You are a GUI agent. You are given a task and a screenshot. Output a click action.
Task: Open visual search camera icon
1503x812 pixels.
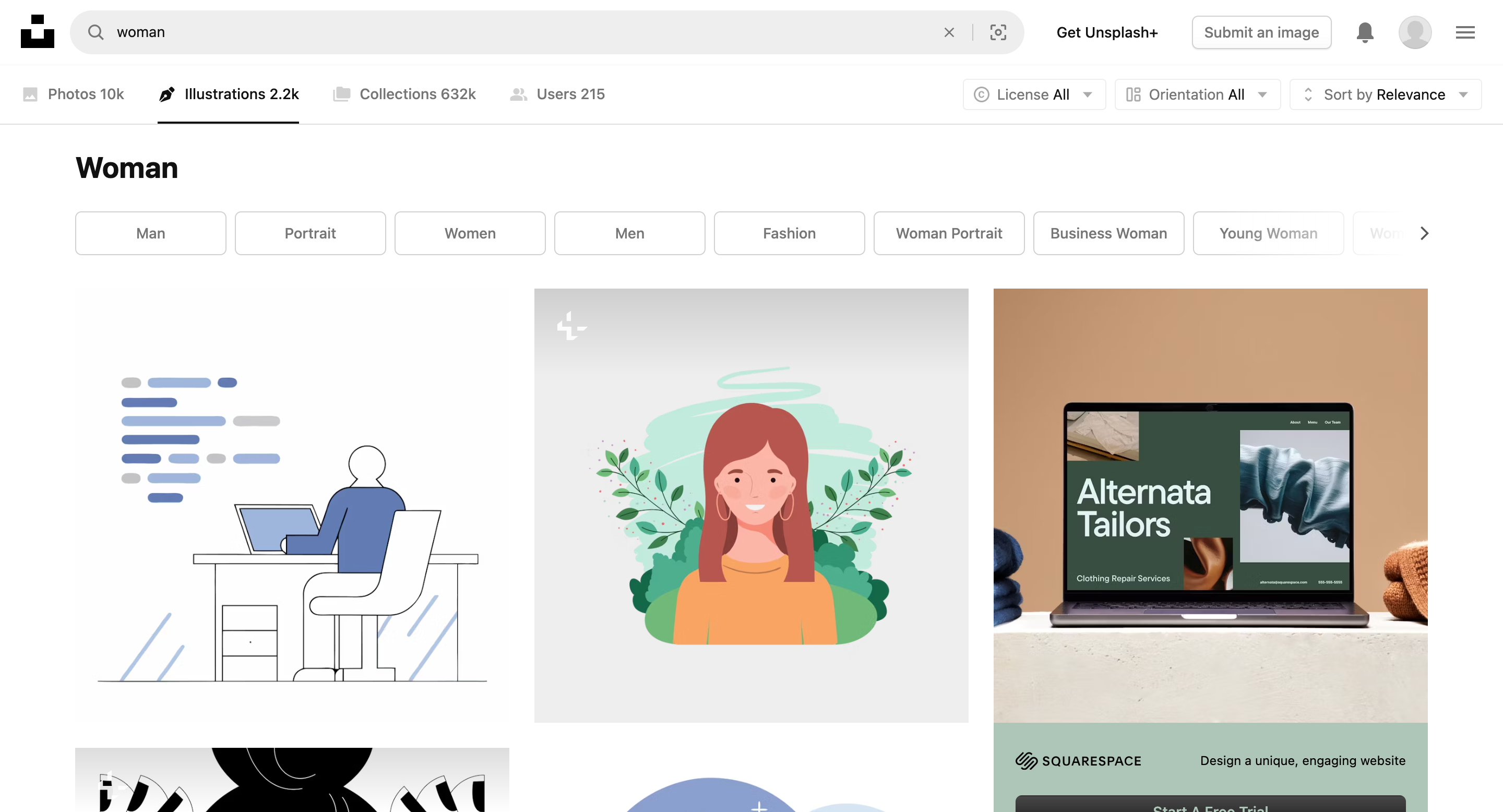(x=998, y=32)
